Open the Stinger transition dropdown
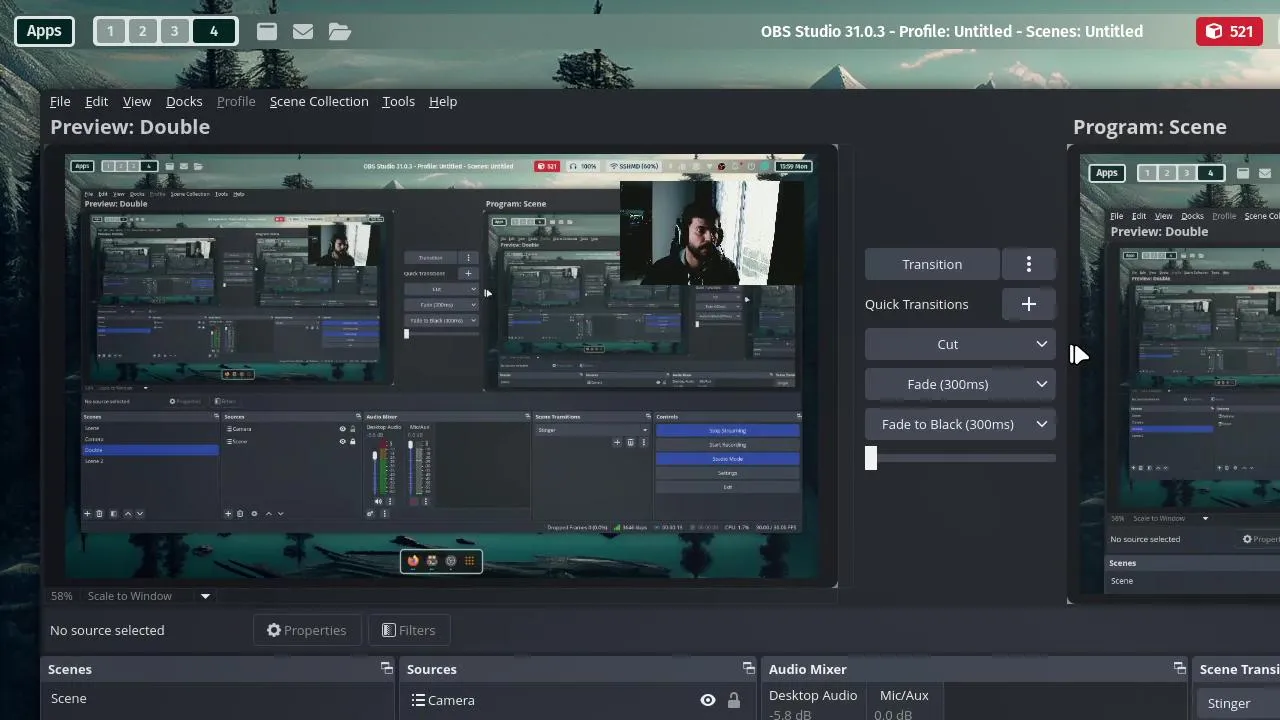This screenshot has height=720, width=1280. [1238, 703]
